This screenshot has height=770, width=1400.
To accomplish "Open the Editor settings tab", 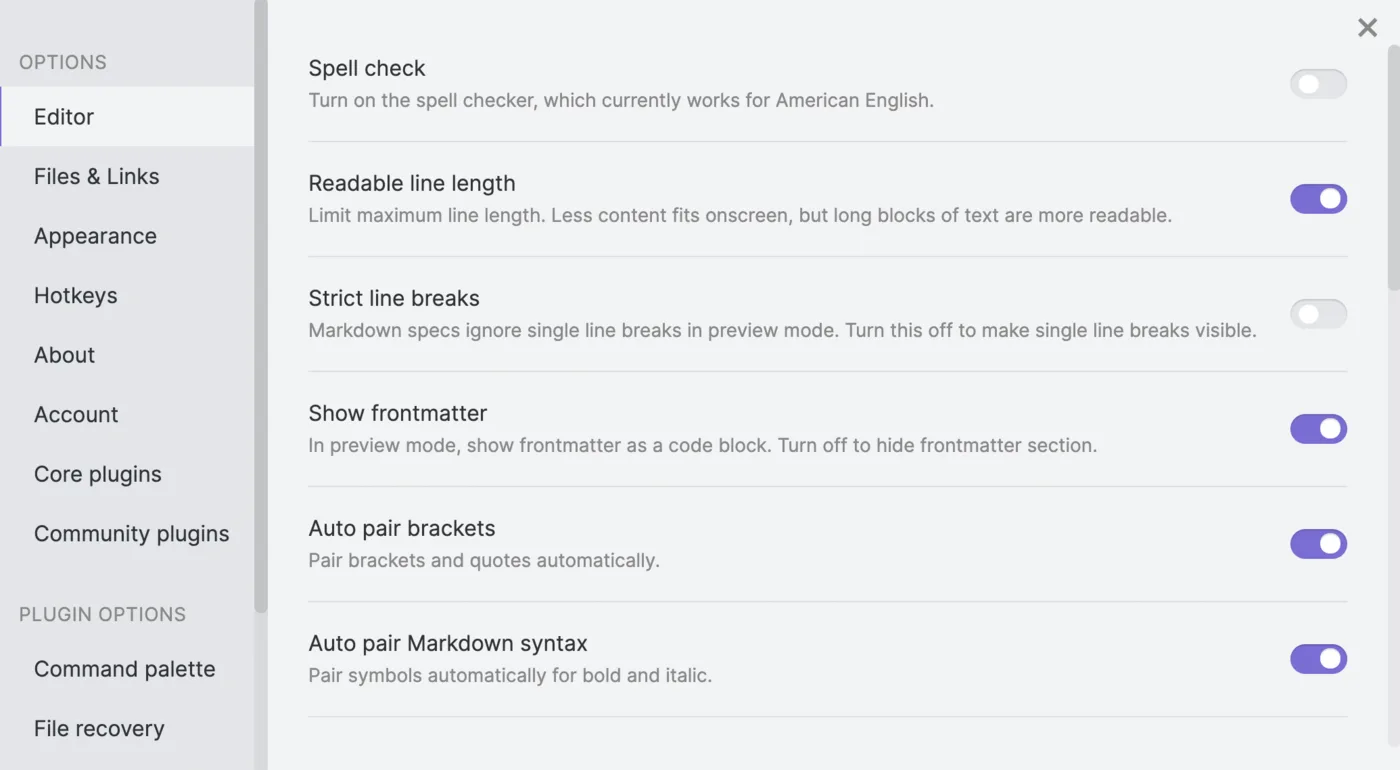I will tap(64, 117).
